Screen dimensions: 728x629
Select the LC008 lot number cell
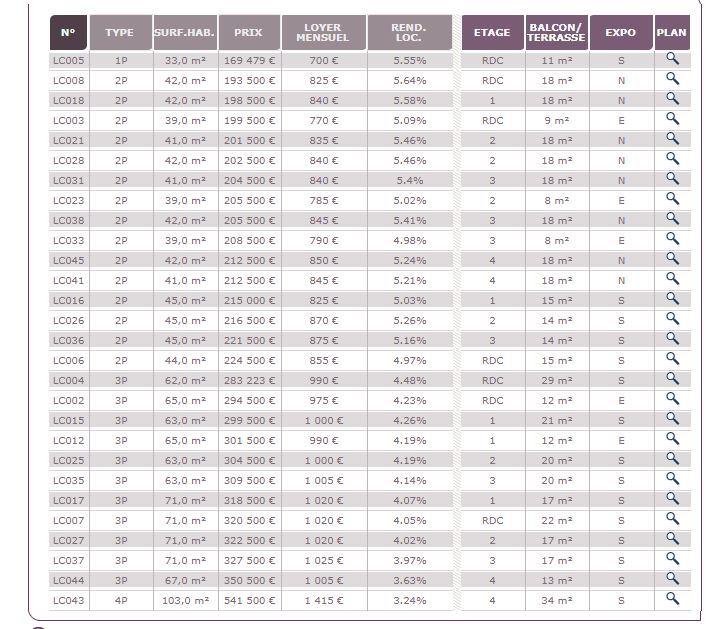[69, 80]
